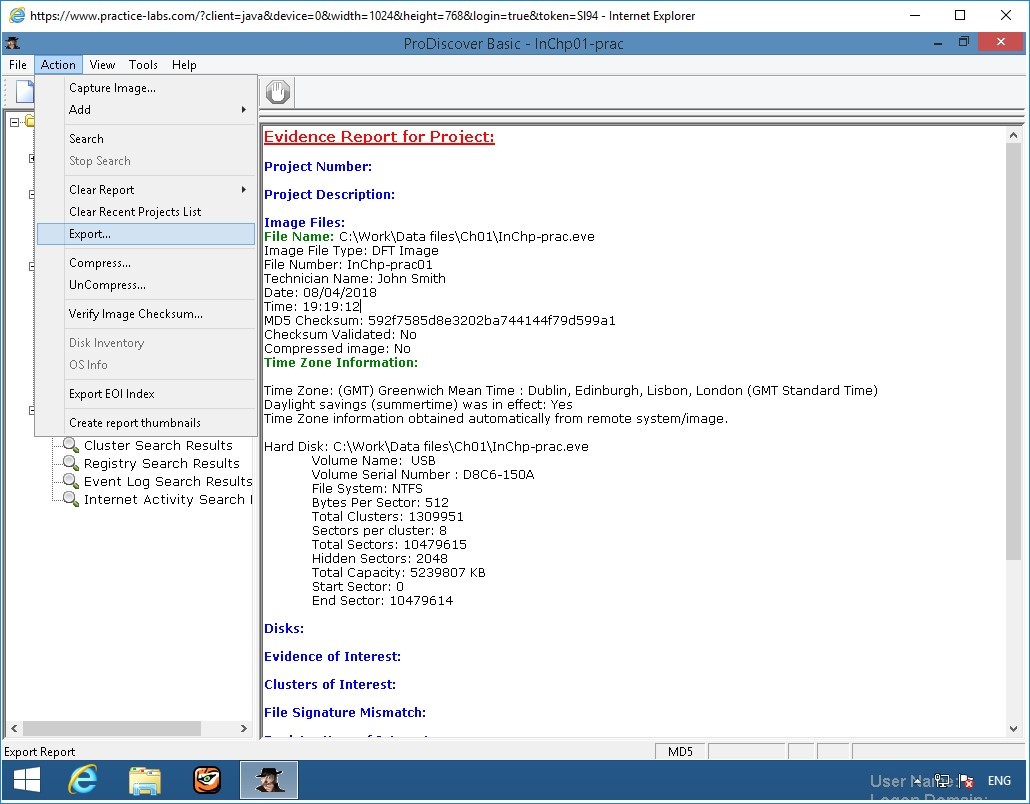1030x804 pixels.
Task: Click the MD5 status bar cell
Action: pyautogui.click(x=681, y=751)
